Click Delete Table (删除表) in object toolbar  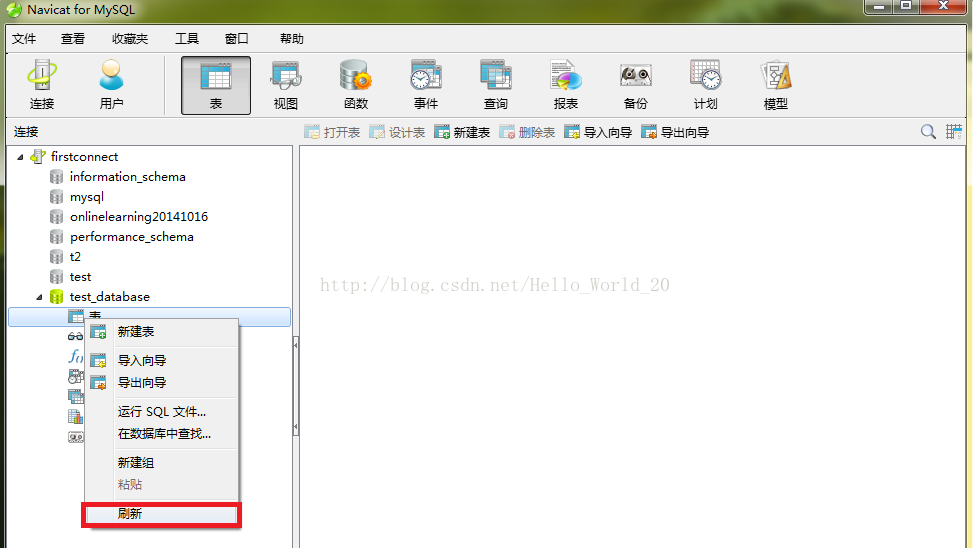click(527, 132)
